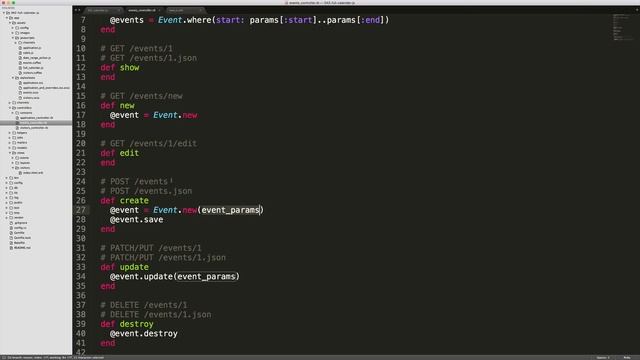Open visitors_controller.rb in the sidebar
640x360 pixels.
click(34, 128)
